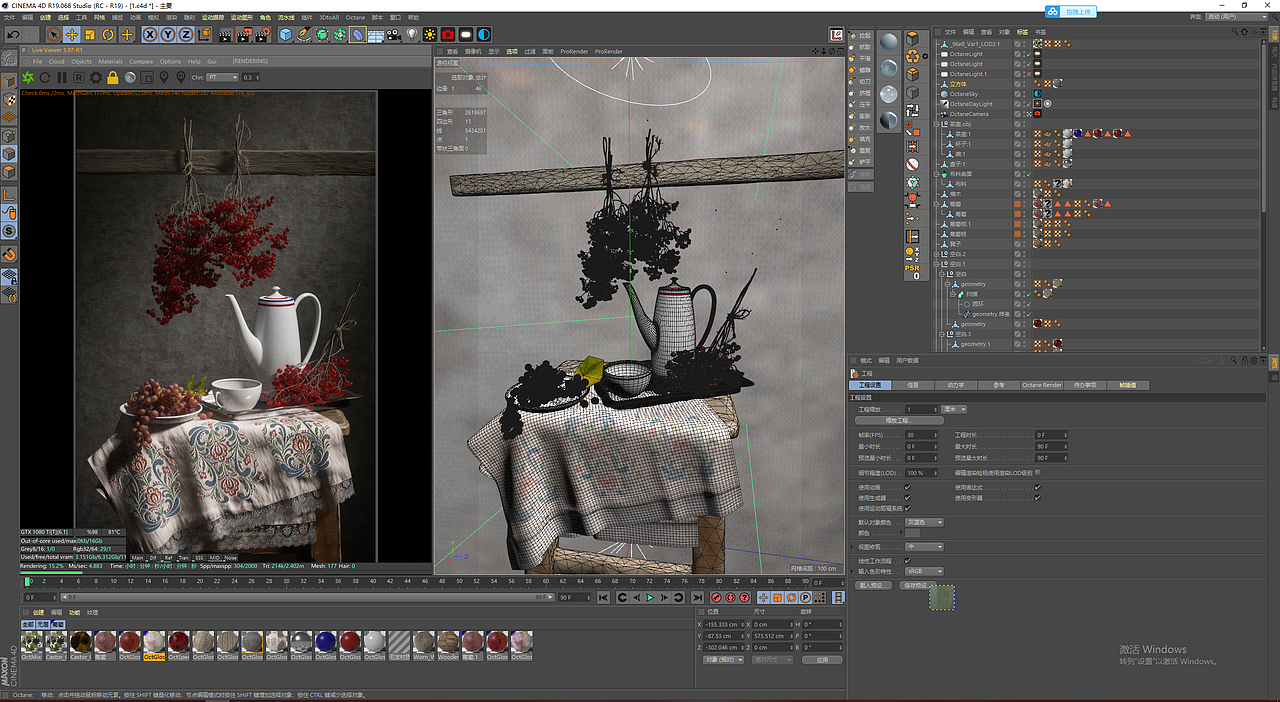Open the Octane menu in the menu bar
Screen dimensions: 1280x702
355,17
